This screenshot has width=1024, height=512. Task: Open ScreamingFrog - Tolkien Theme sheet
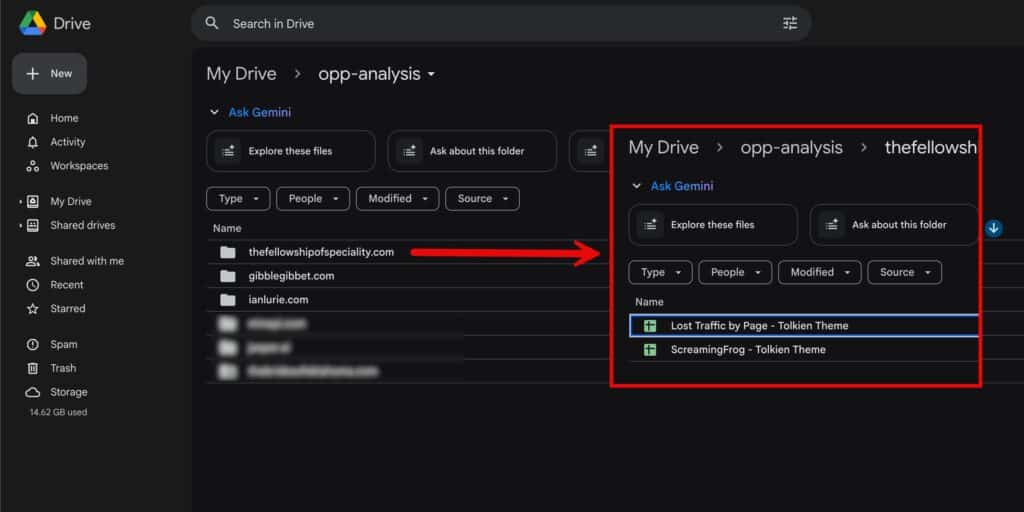[747, 350]
